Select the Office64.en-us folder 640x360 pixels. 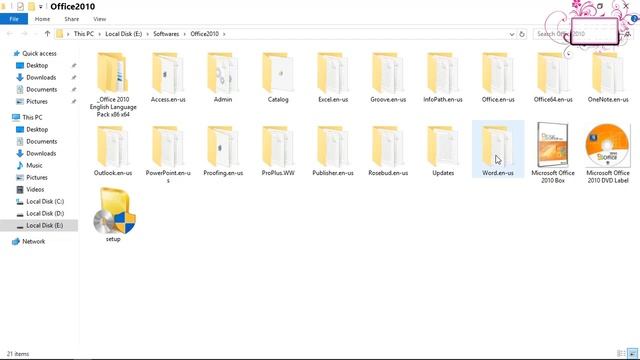coord(553,78)
